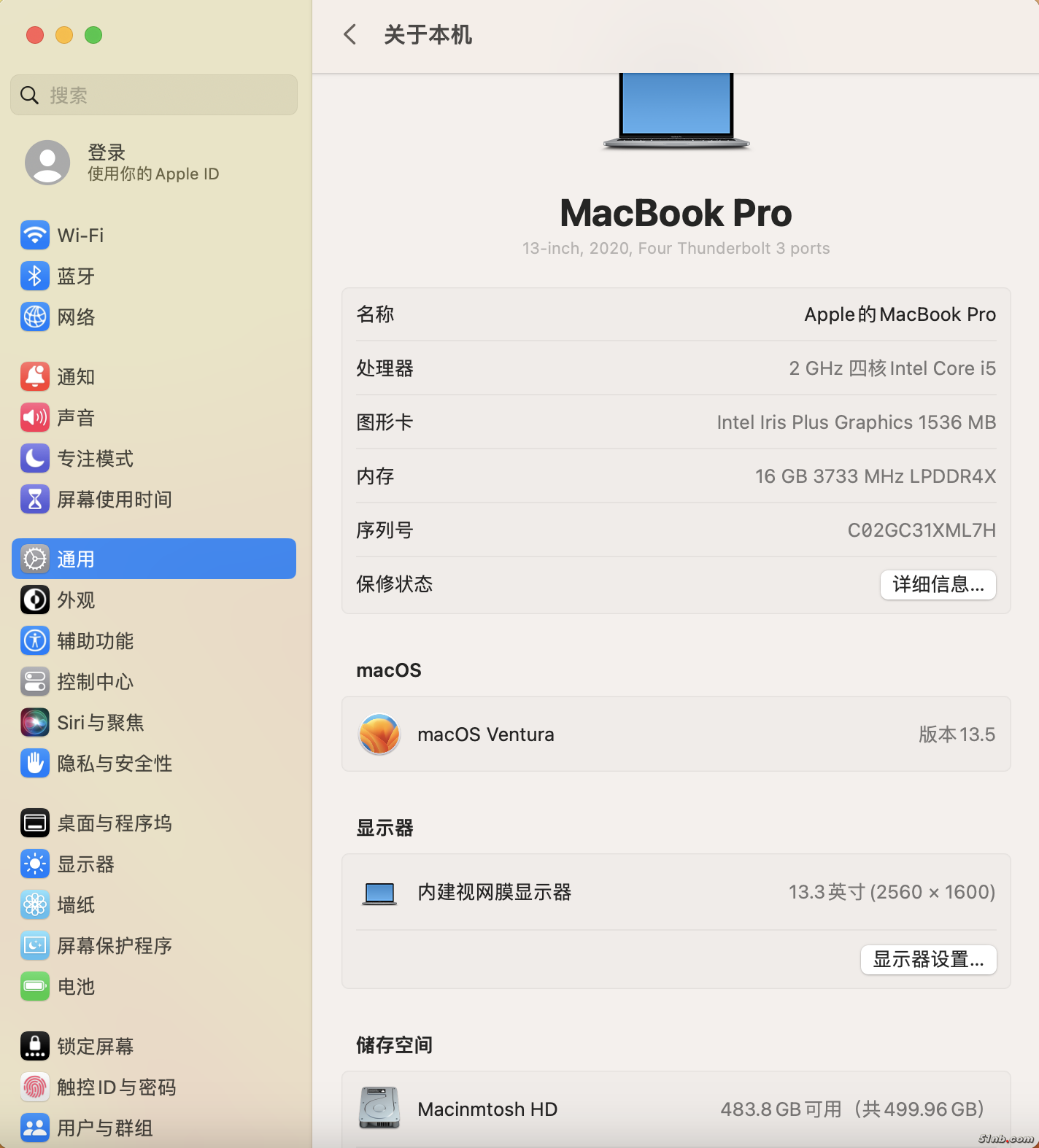Open Screen Time (屏幕使用时间) hourglass icon
Screen dimensions: 1039x1148
(x=35, y=499)
